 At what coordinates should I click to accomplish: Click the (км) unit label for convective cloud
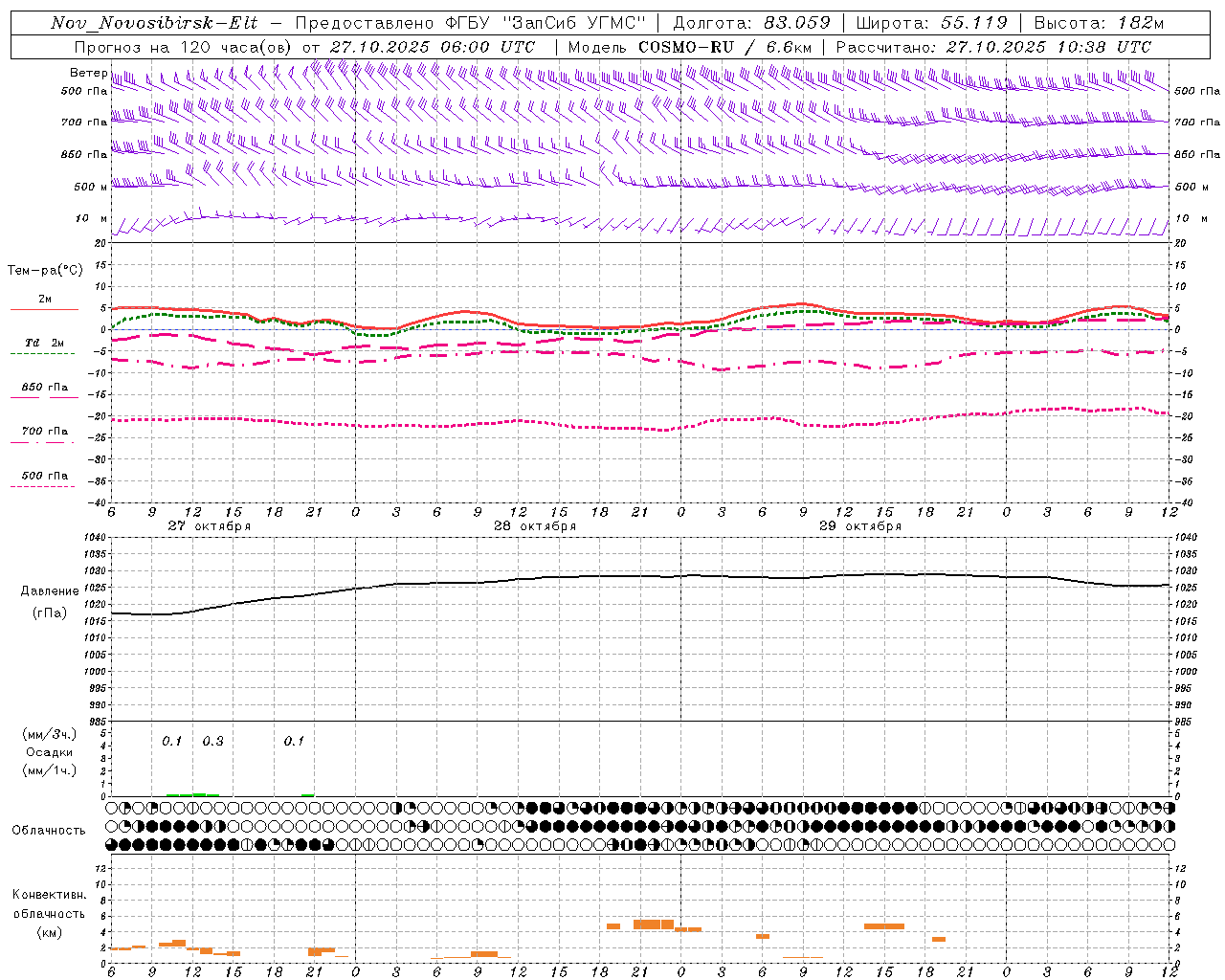pyautogui.click(x=49, y=932)
